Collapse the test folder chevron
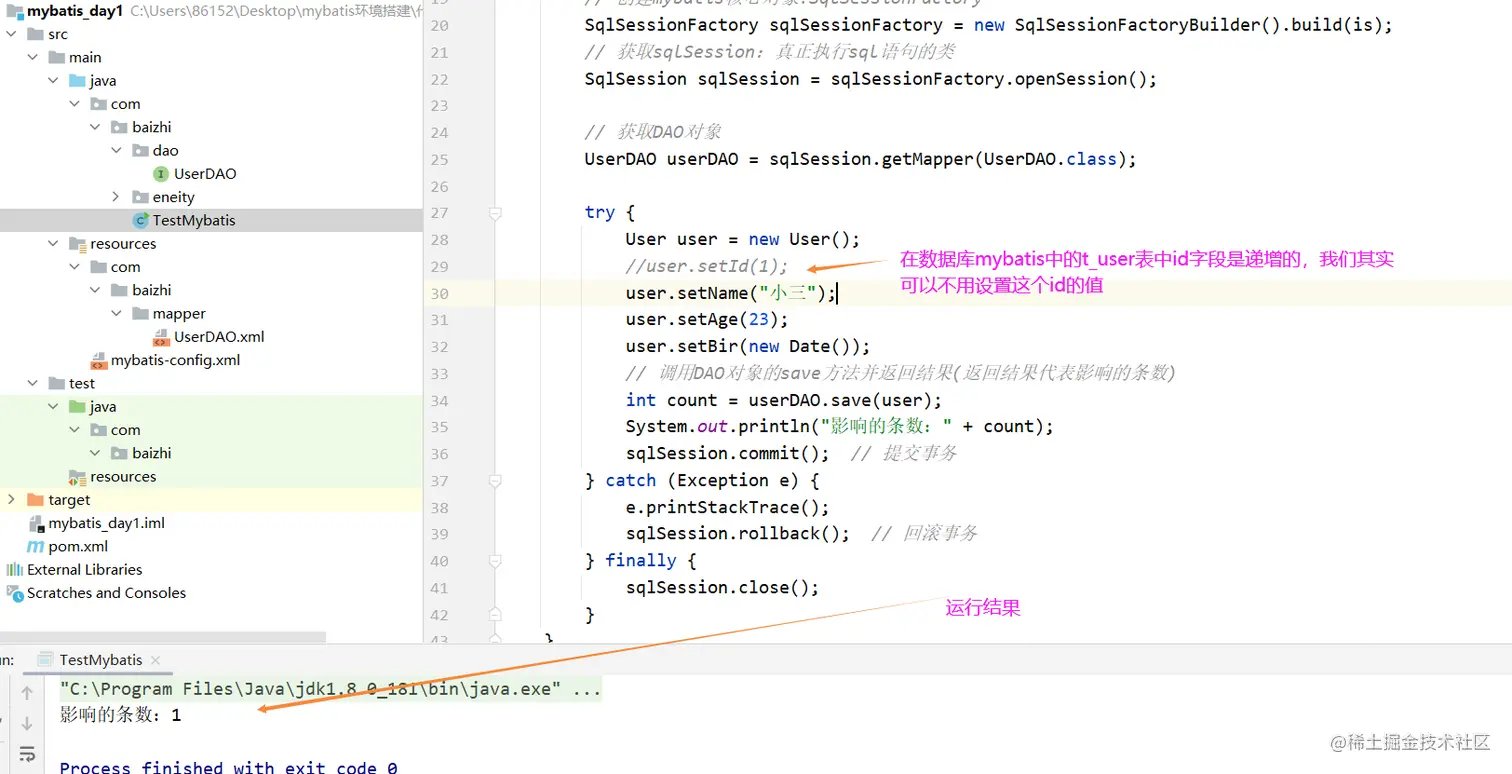The image size is (1512, 774). (33, 384)
